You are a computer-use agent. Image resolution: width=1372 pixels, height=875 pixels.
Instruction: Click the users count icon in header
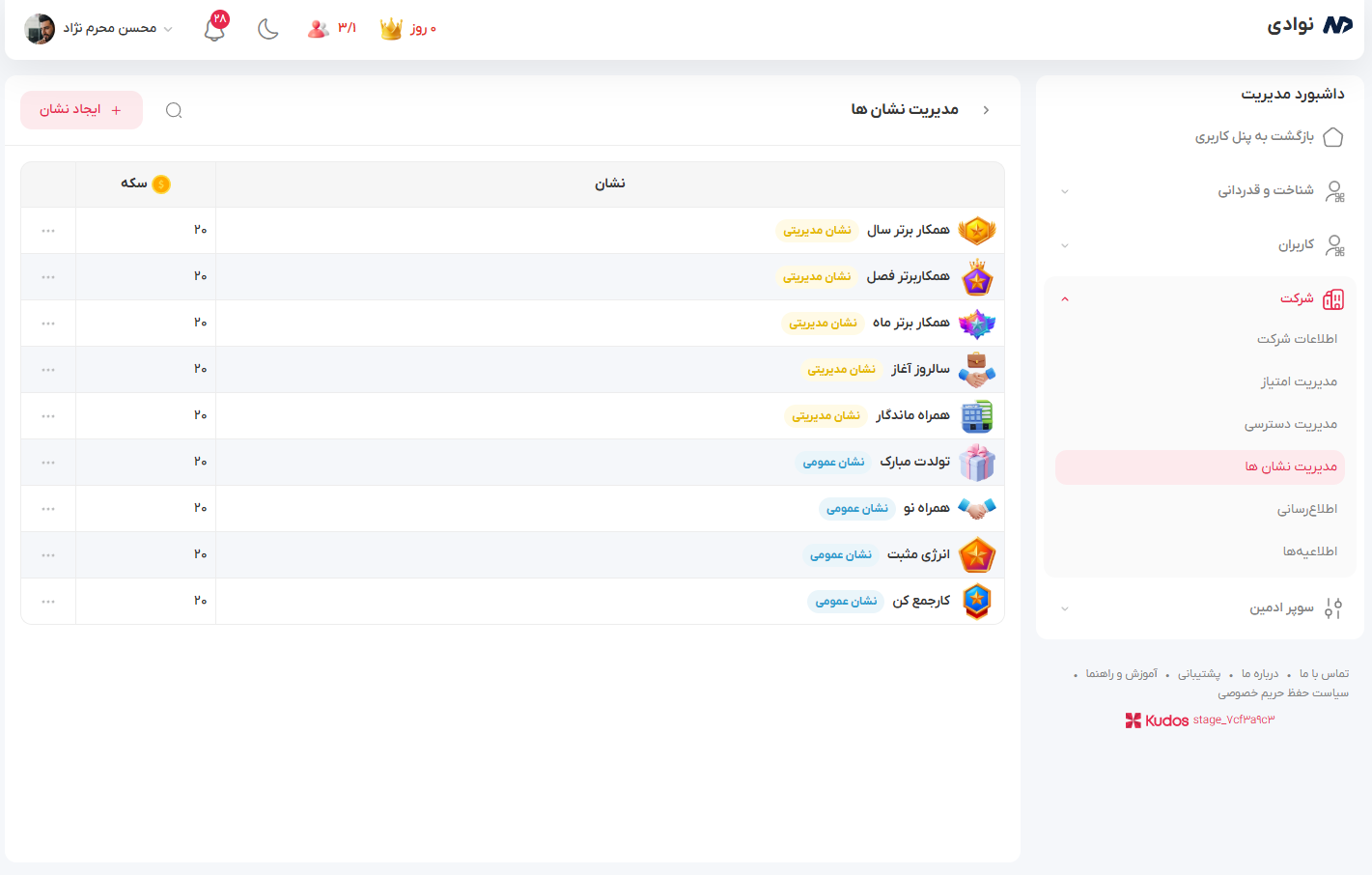coord(319,29)
